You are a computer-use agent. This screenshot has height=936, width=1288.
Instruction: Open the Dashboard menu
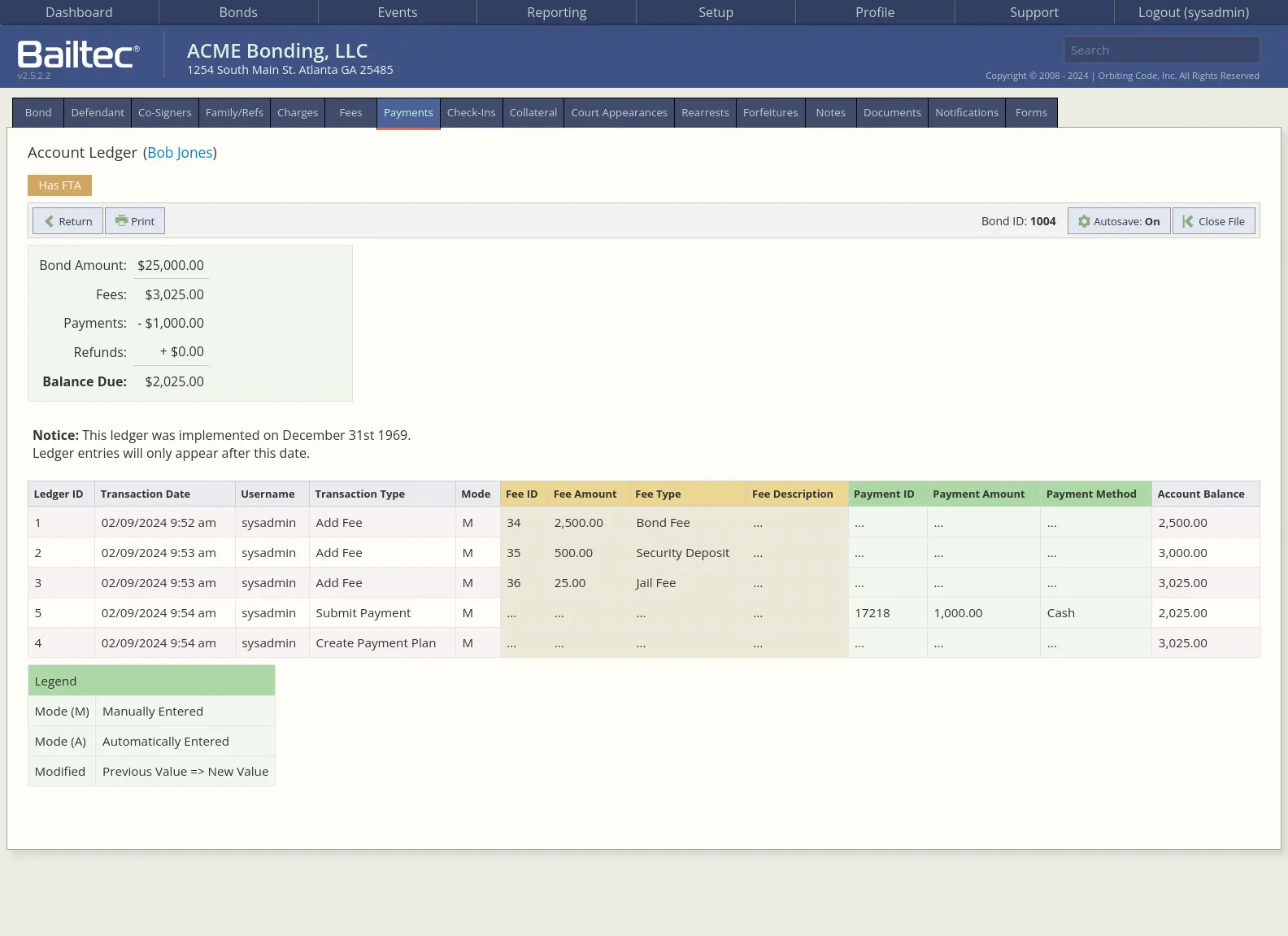click(79, 12)
